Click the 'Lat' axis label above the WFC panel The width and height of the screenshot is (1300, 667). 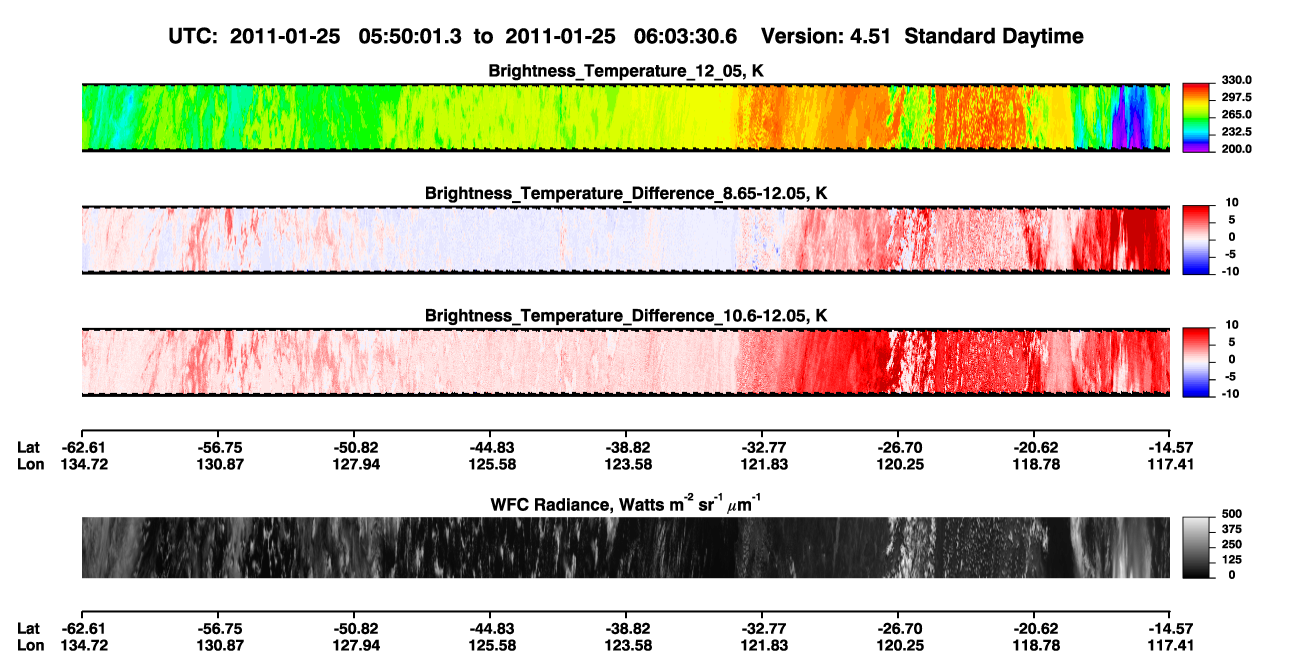point(28,447)
